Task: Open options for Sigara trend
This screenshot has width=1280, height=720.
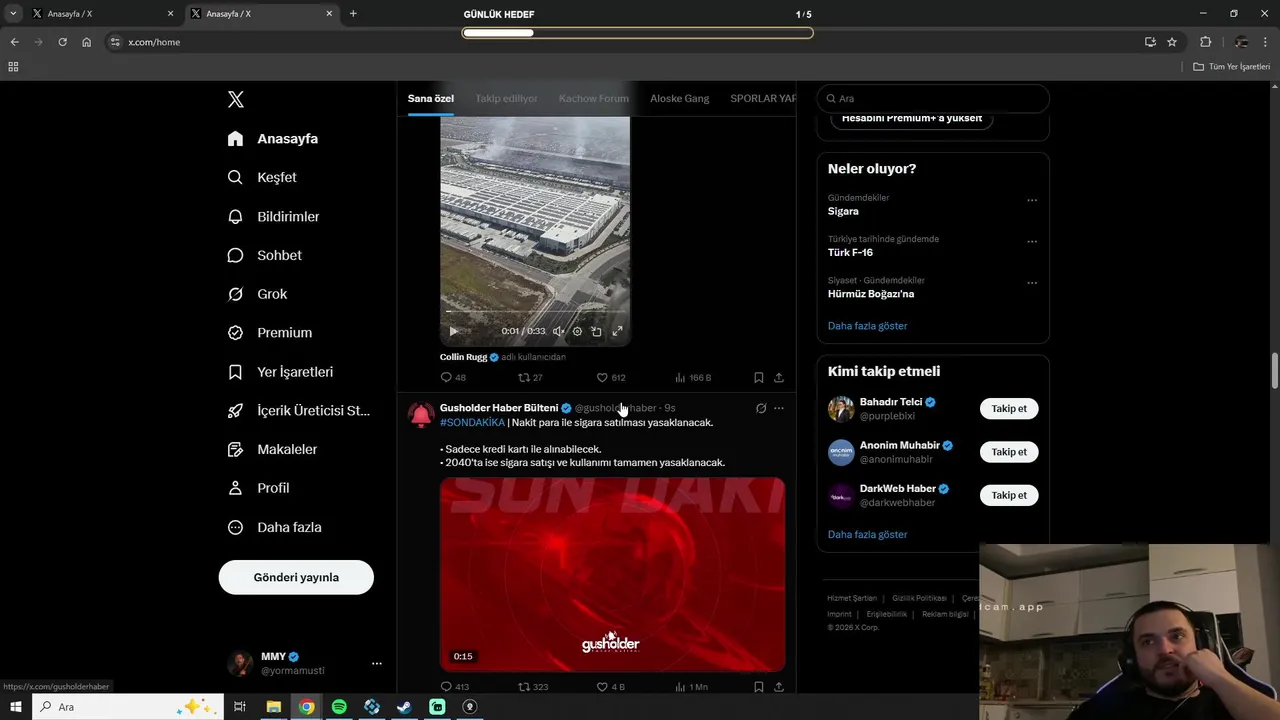Action: click(x=1032, y=200)
